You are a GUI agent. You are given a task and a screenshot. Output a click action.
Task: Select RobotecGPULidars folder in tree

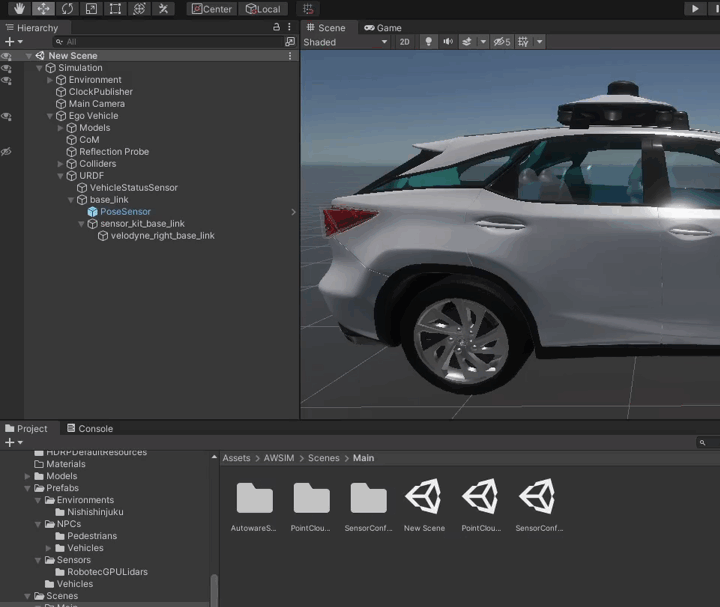click(107, 572)
